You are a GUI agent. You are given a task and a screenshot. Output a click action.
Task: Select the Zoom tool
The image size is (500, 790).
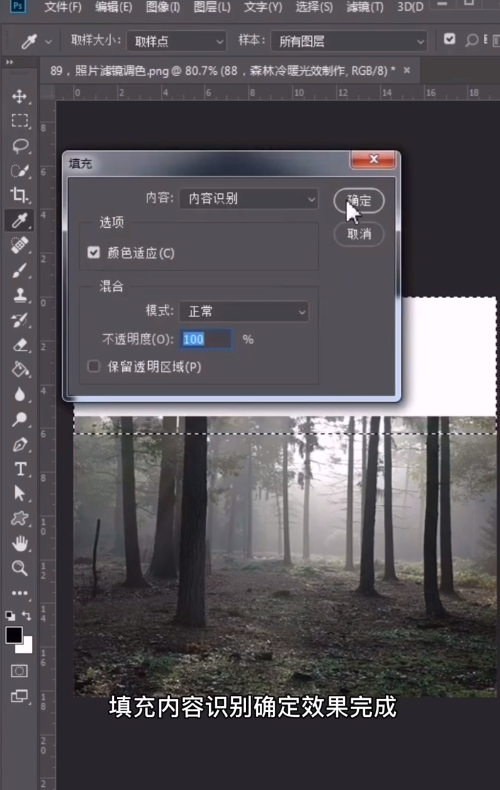pos(20,568)
